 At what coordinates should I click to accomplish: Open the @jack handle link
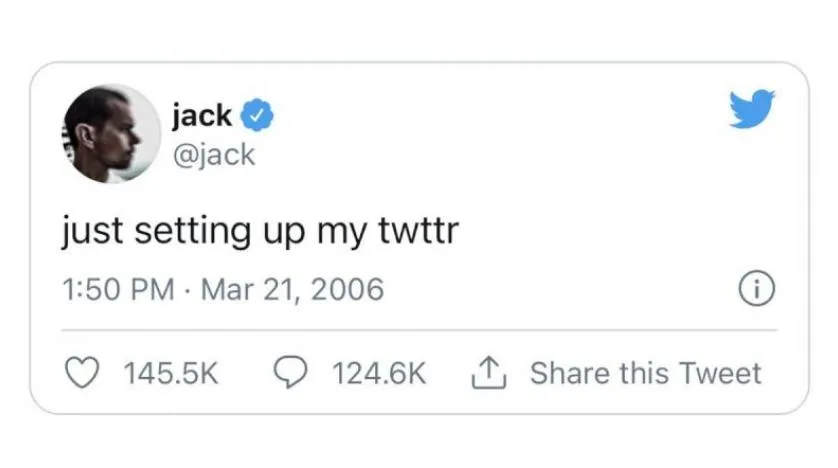tap(213, 155)
